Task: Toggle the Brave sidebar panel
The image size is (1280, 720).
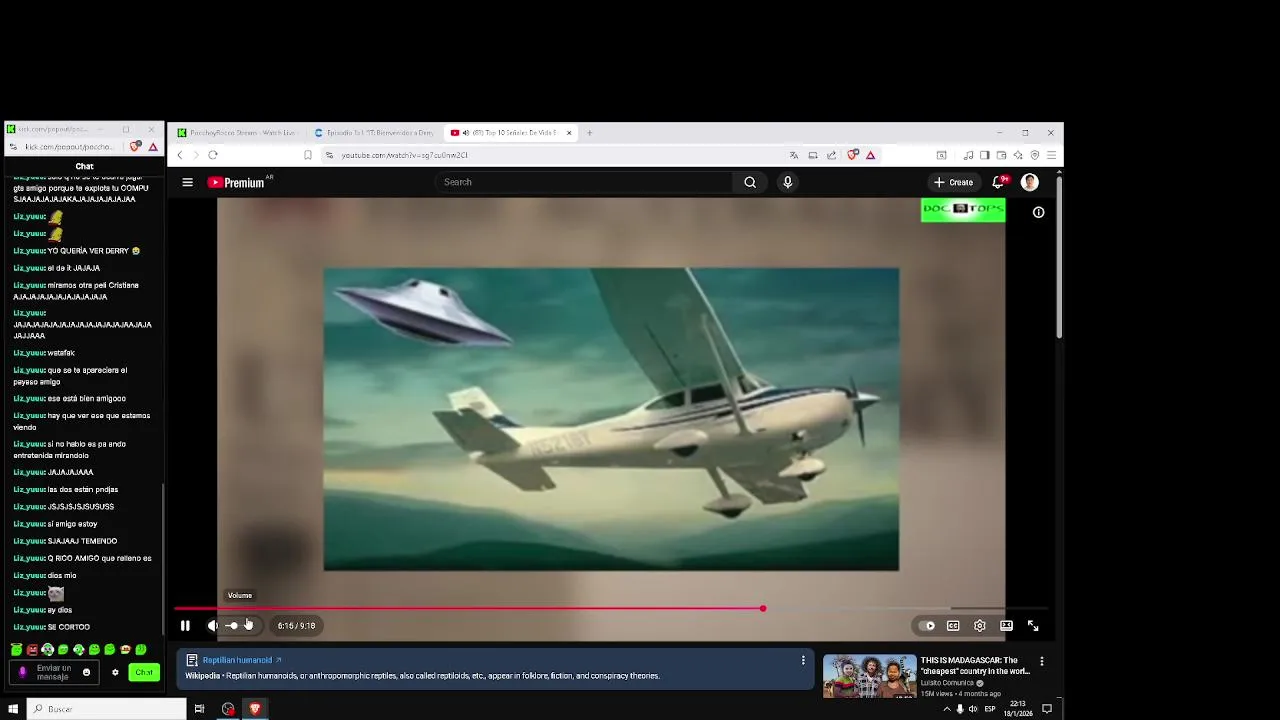Action: click(x=985, y=155)
